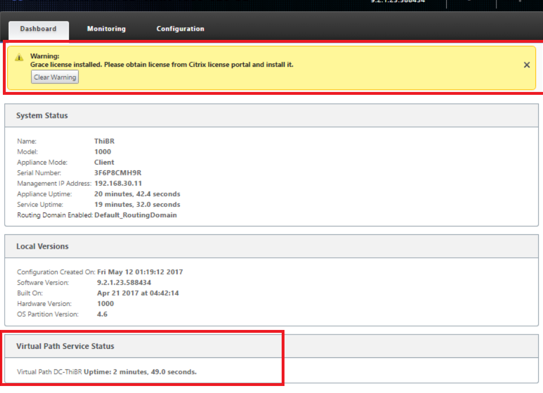The image size is (543, 393).
Task: Select the Virtual Path Service Status header
Action: pos(271,346)
